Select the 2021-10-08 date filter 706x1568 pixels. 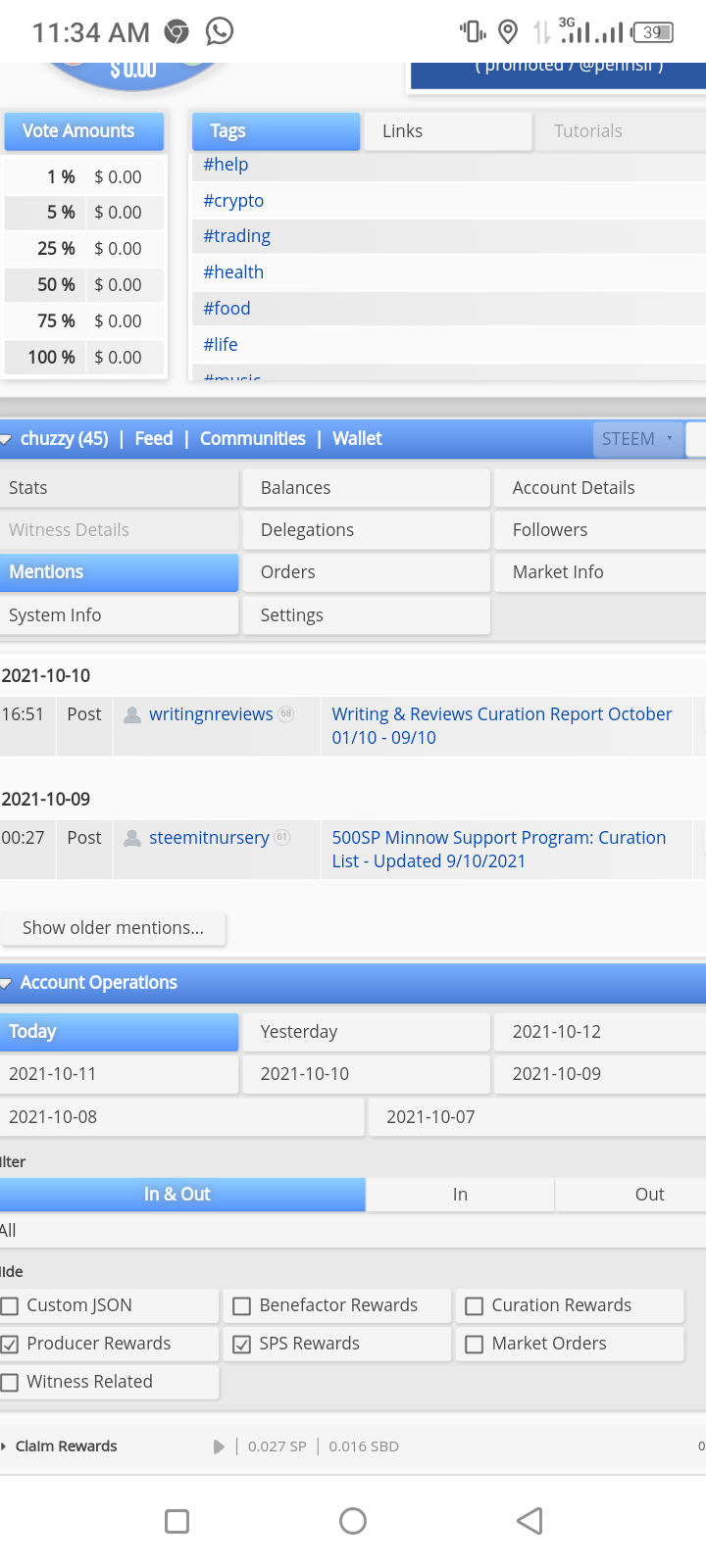pyautogui.click(x=181, y=1117)
